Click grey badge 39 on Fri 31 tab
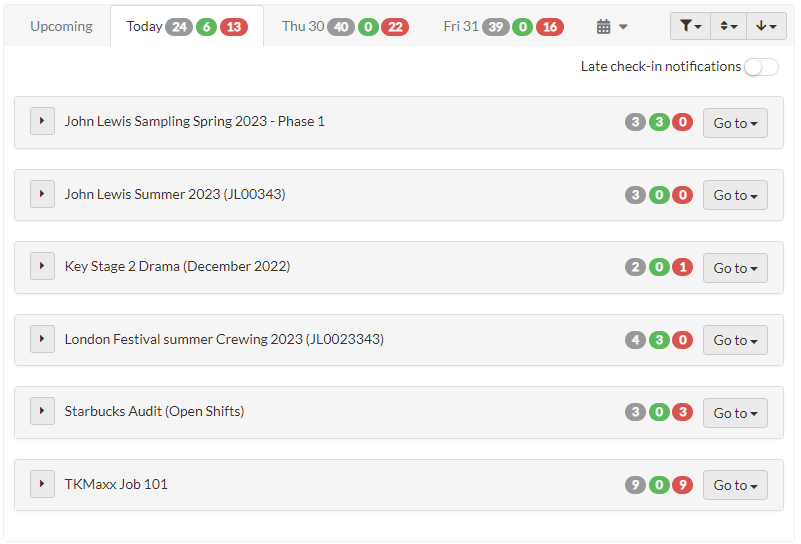This screenshot has height=544, width=801. pos(496,27)
